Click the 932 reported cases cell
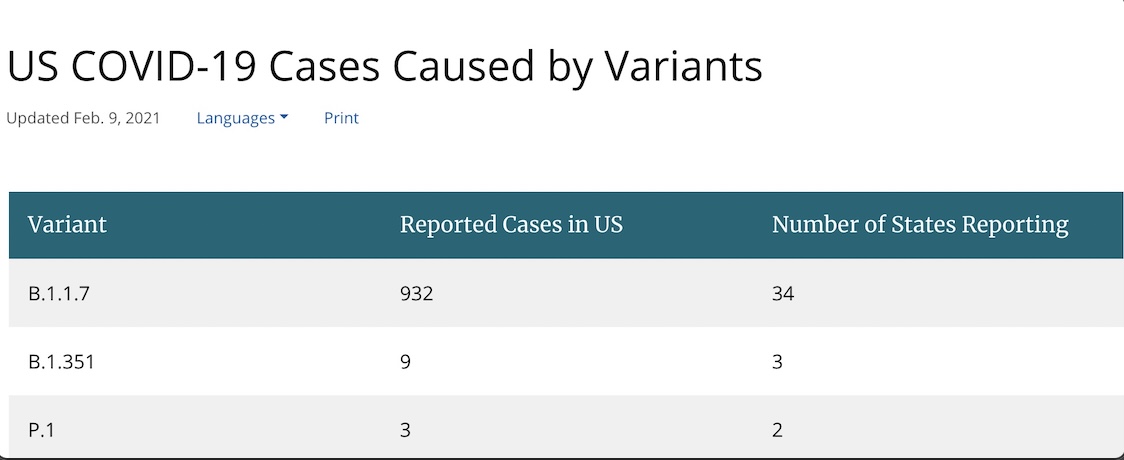Image resolution: width=1124 pixels, height=460 pixels. coord(416,294)
